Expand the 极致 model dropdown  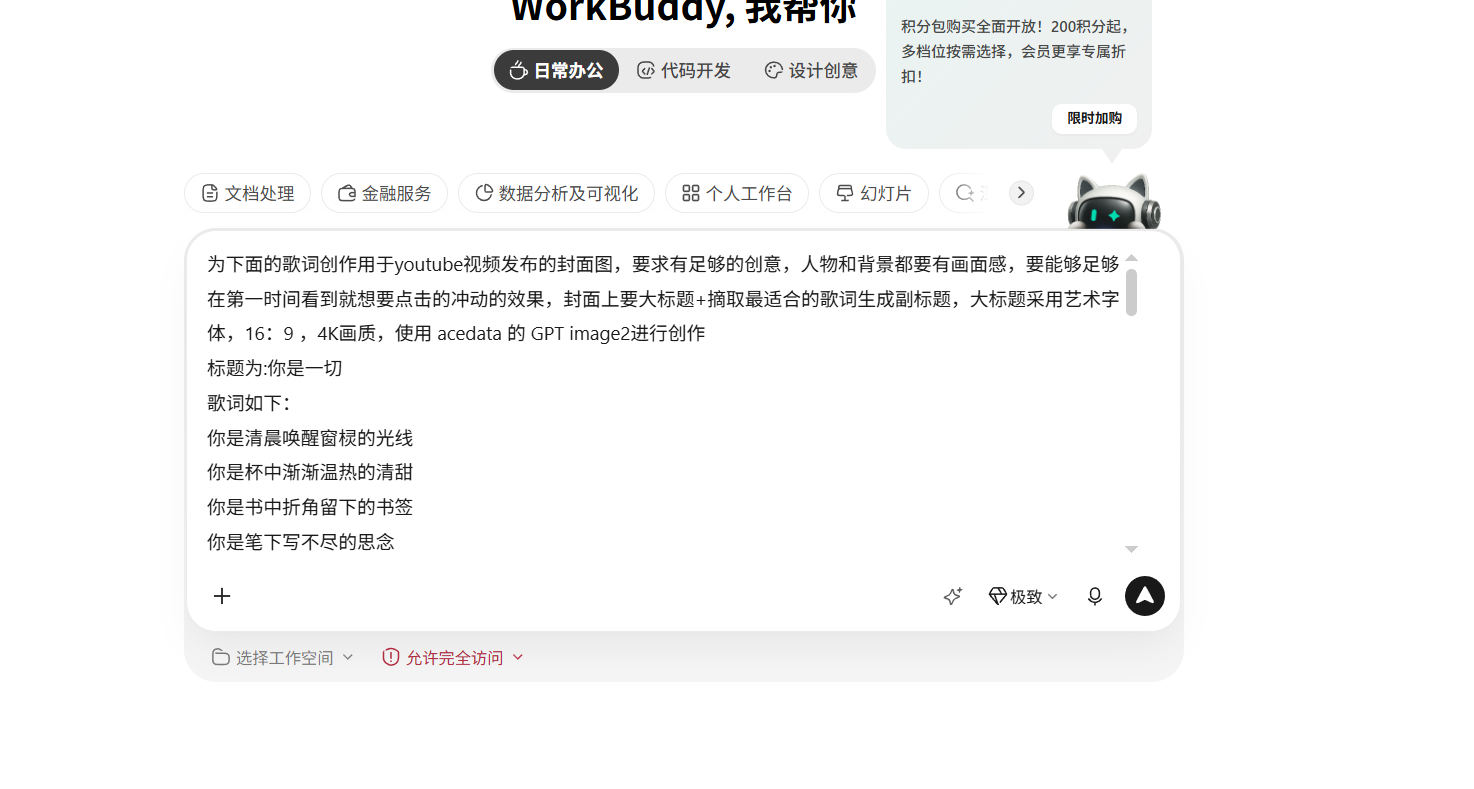[1023, 596]
